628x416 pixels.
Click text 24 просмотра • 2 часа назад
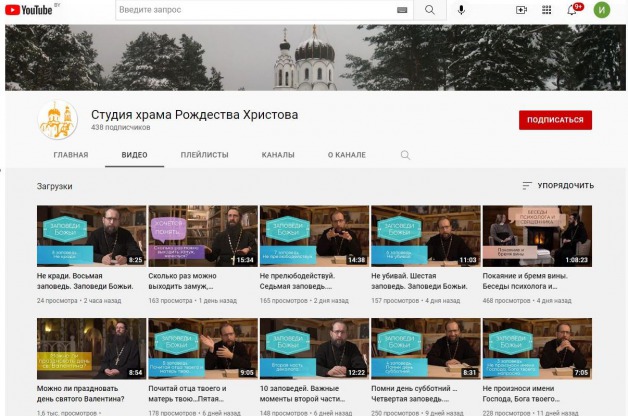pos(79,301)
